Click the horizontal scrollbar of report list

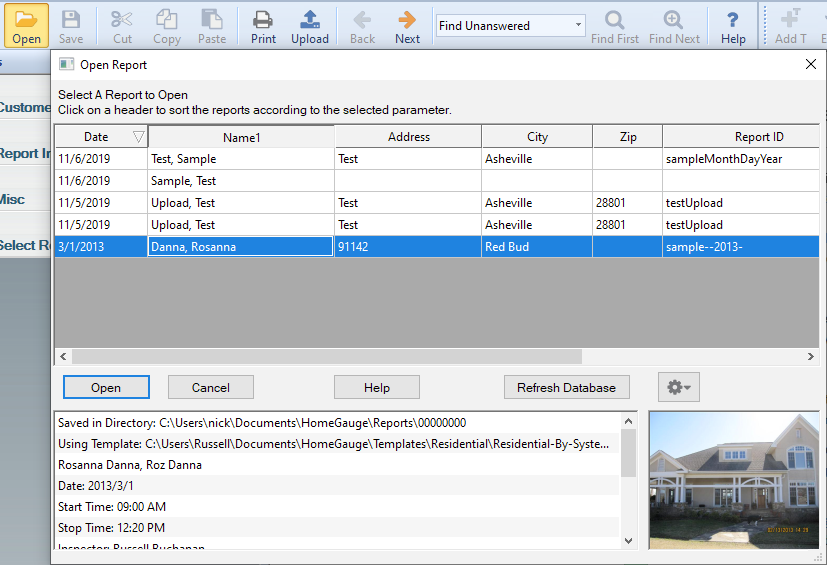326,356
